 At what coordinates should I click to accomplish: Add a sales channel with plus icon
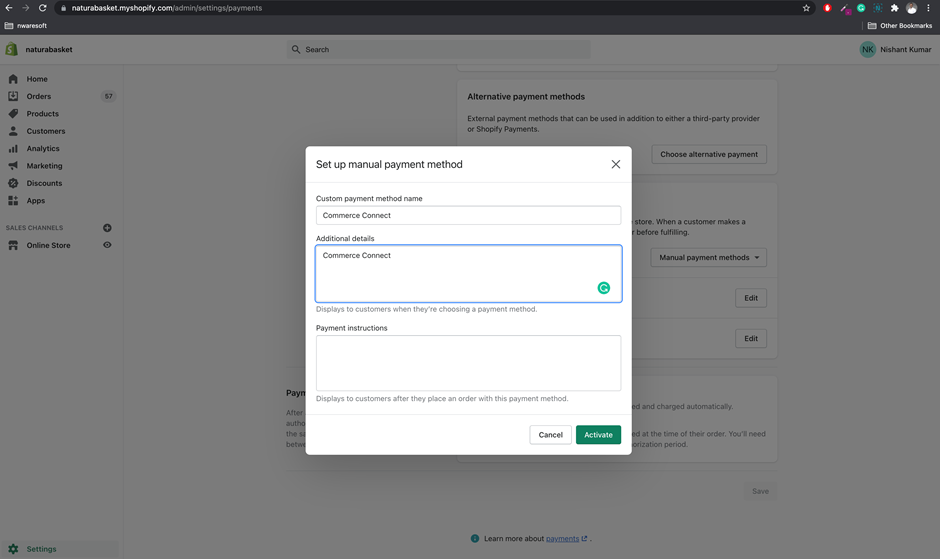click(107, 228)
